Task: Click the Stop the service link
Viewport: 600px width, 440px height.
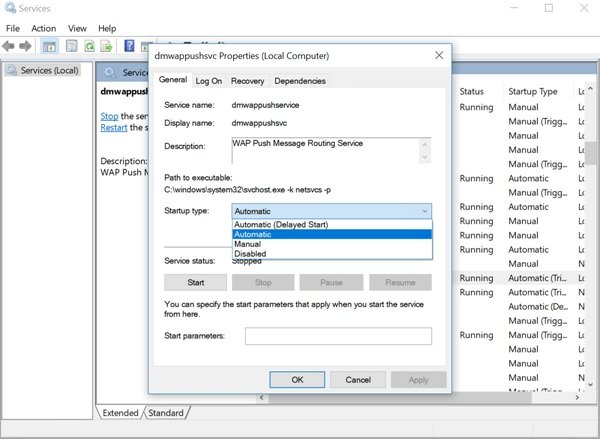Action: coord(109,116)
